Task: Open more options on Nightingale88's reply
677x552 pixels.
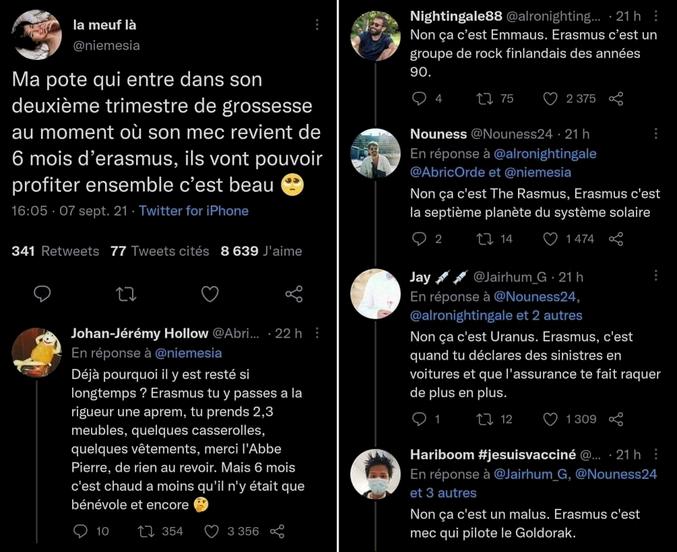Action: [655, 18]
